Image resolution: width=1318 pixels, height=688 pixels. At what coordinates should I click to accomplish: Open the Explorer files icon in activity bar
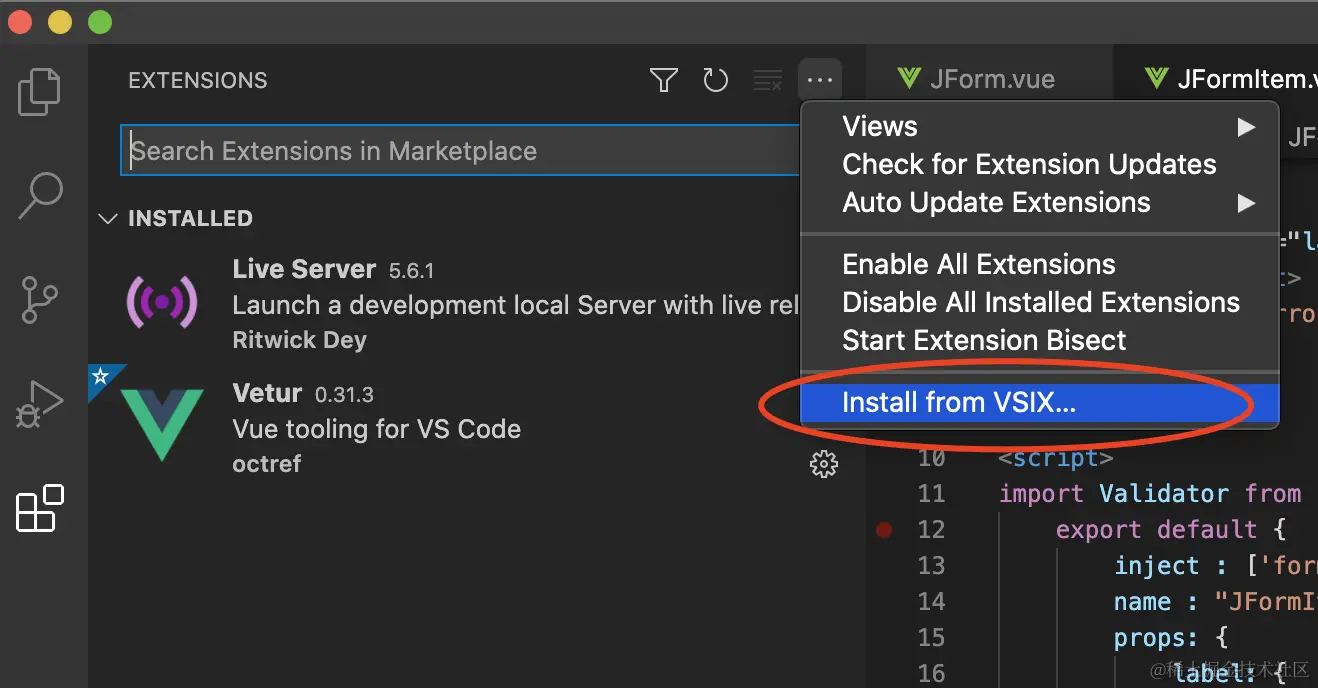tap(41, 91)
